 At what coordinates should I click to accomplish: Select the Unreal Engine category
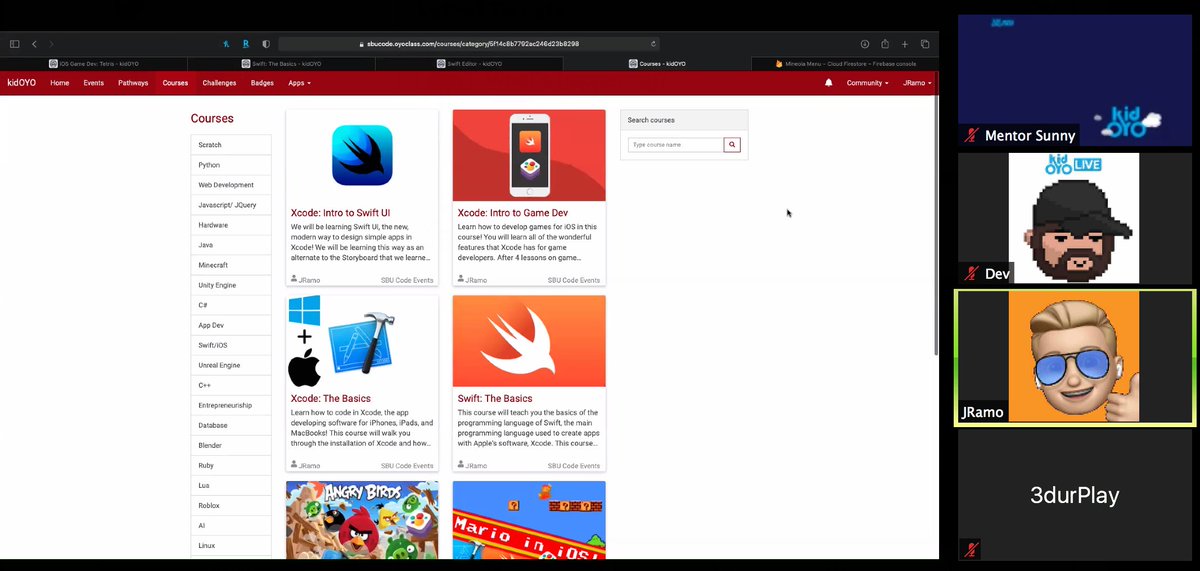pos(231,365)
